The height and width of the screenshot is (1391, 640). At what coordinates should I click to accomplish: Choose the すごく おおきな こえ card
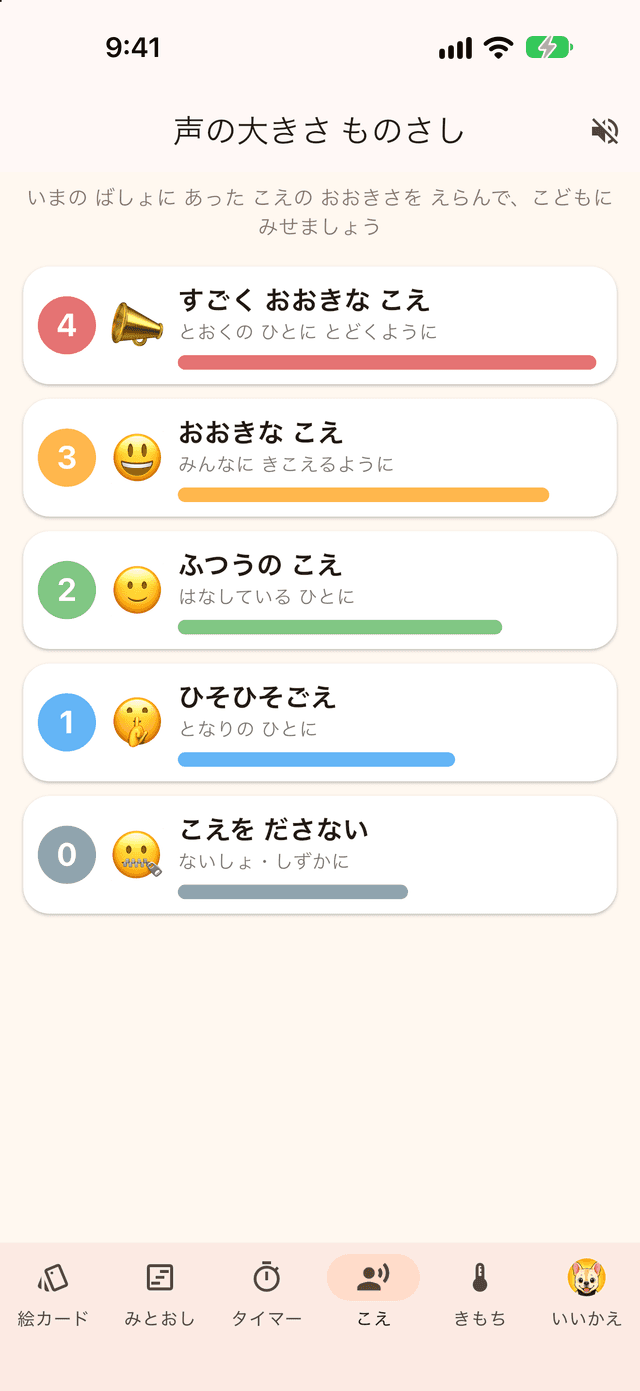tap(320, 325)
